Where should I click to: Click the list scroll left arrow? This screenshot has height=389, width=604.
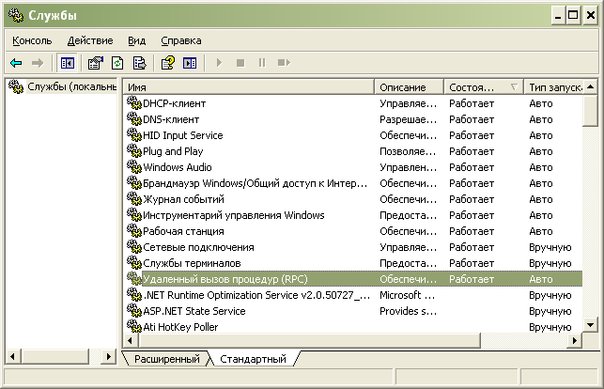pyautogui.click(x=130, y=340)
